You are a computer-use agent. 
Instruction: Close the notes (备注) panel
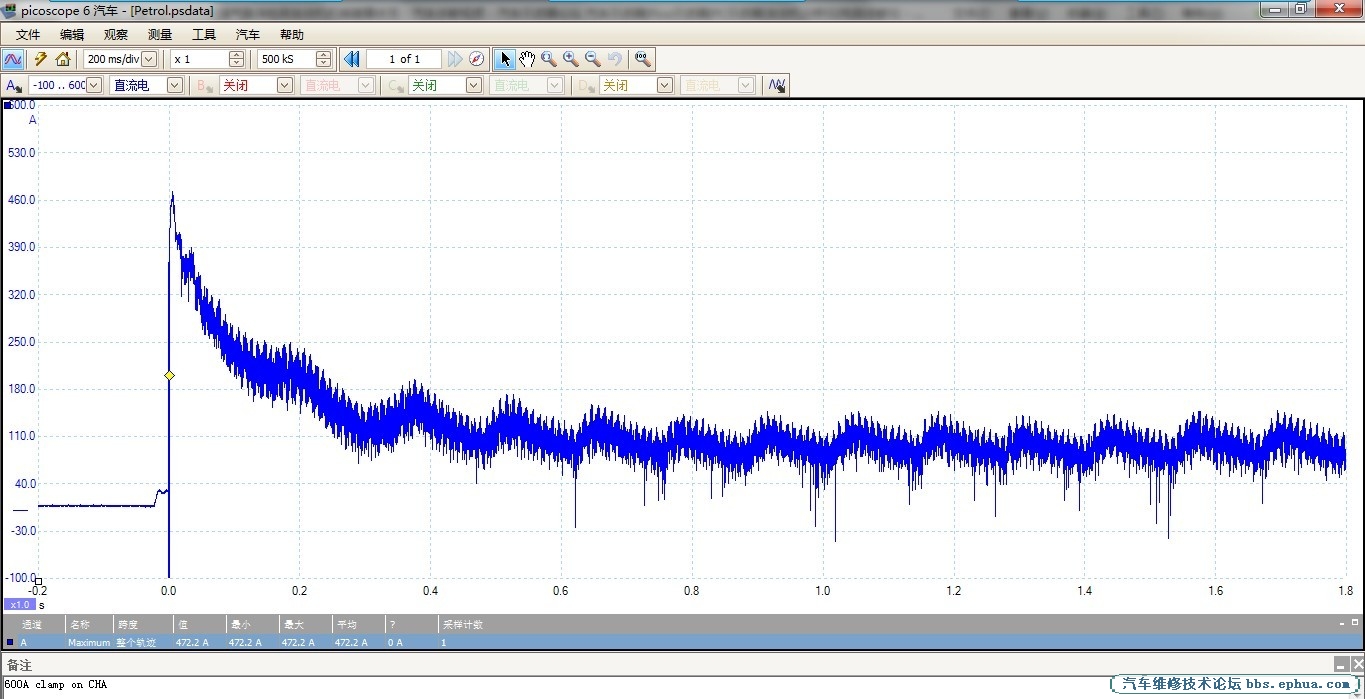(1357, 664)
